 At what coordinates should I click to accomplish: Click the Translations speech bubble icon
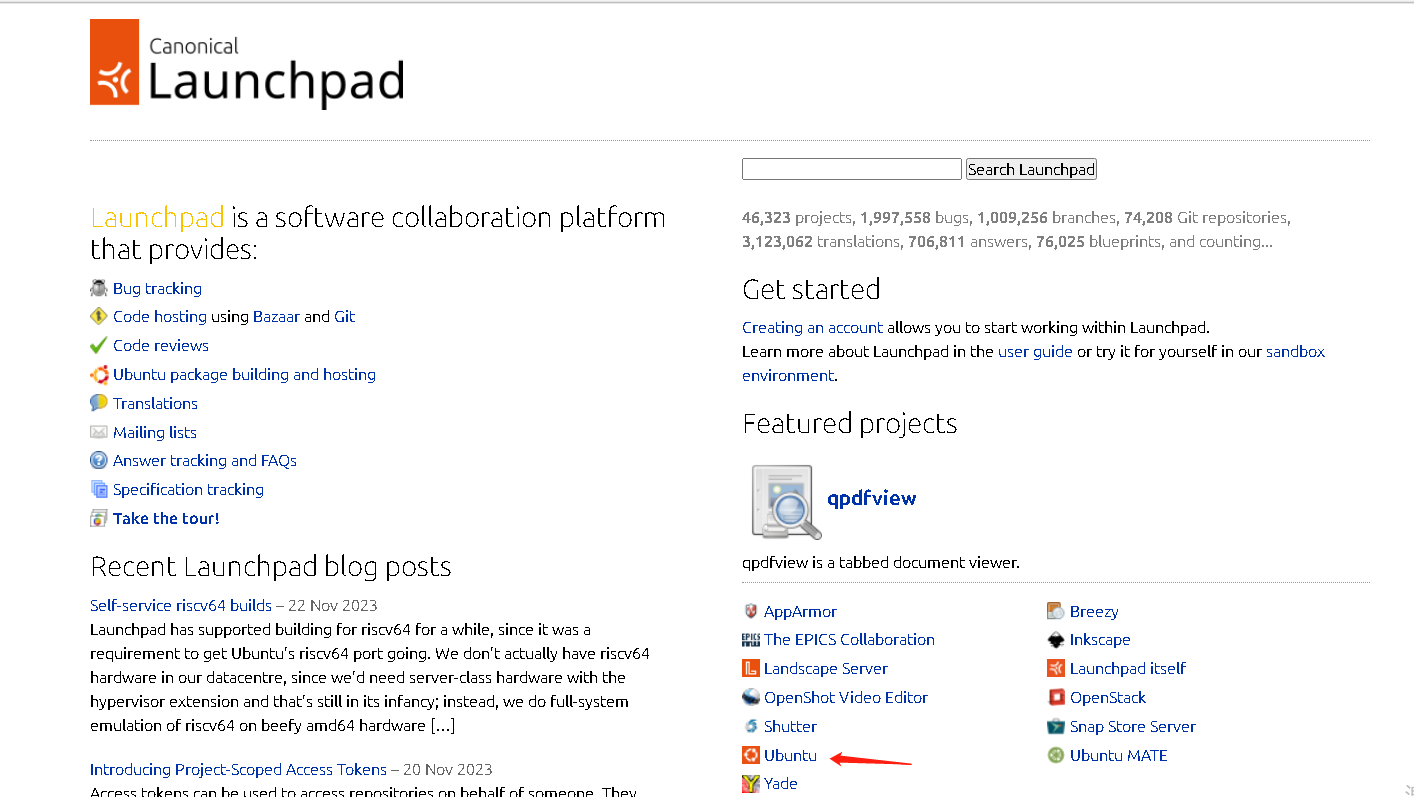click(99, 403)
